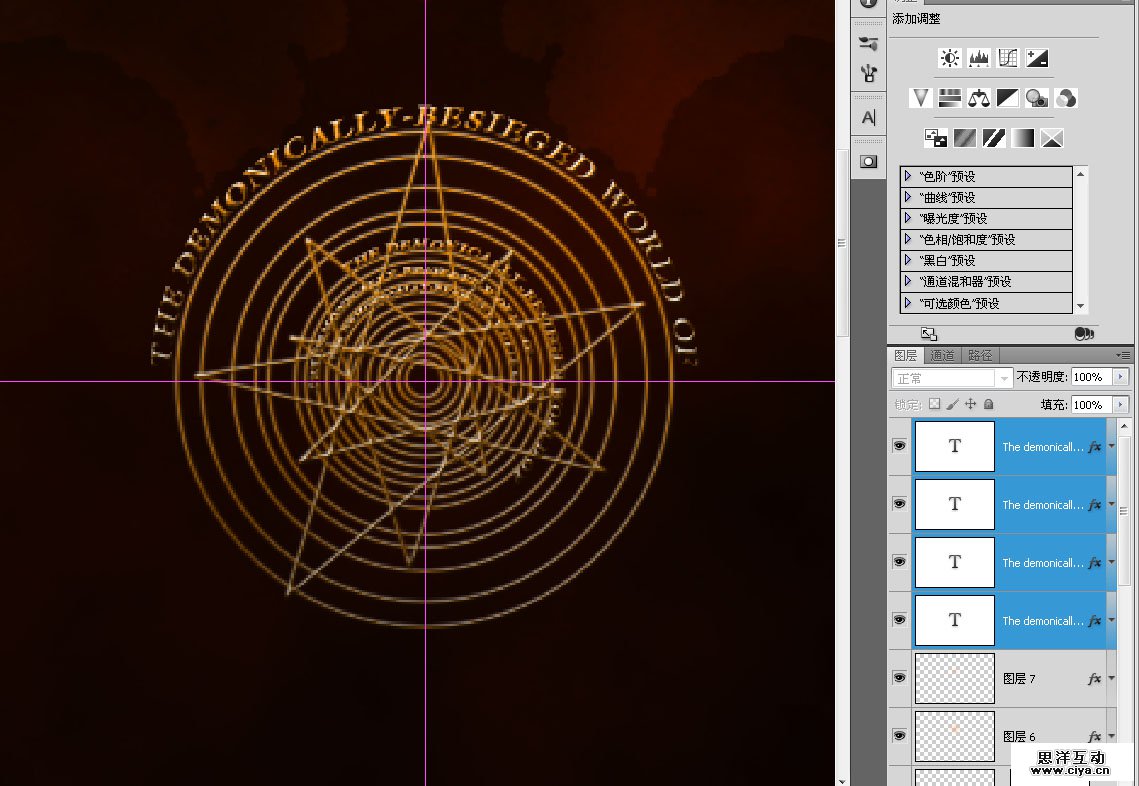This screenshot has width=1139, height=786.
Task: Switch to the 通道 tab
Action: point(942,356)
